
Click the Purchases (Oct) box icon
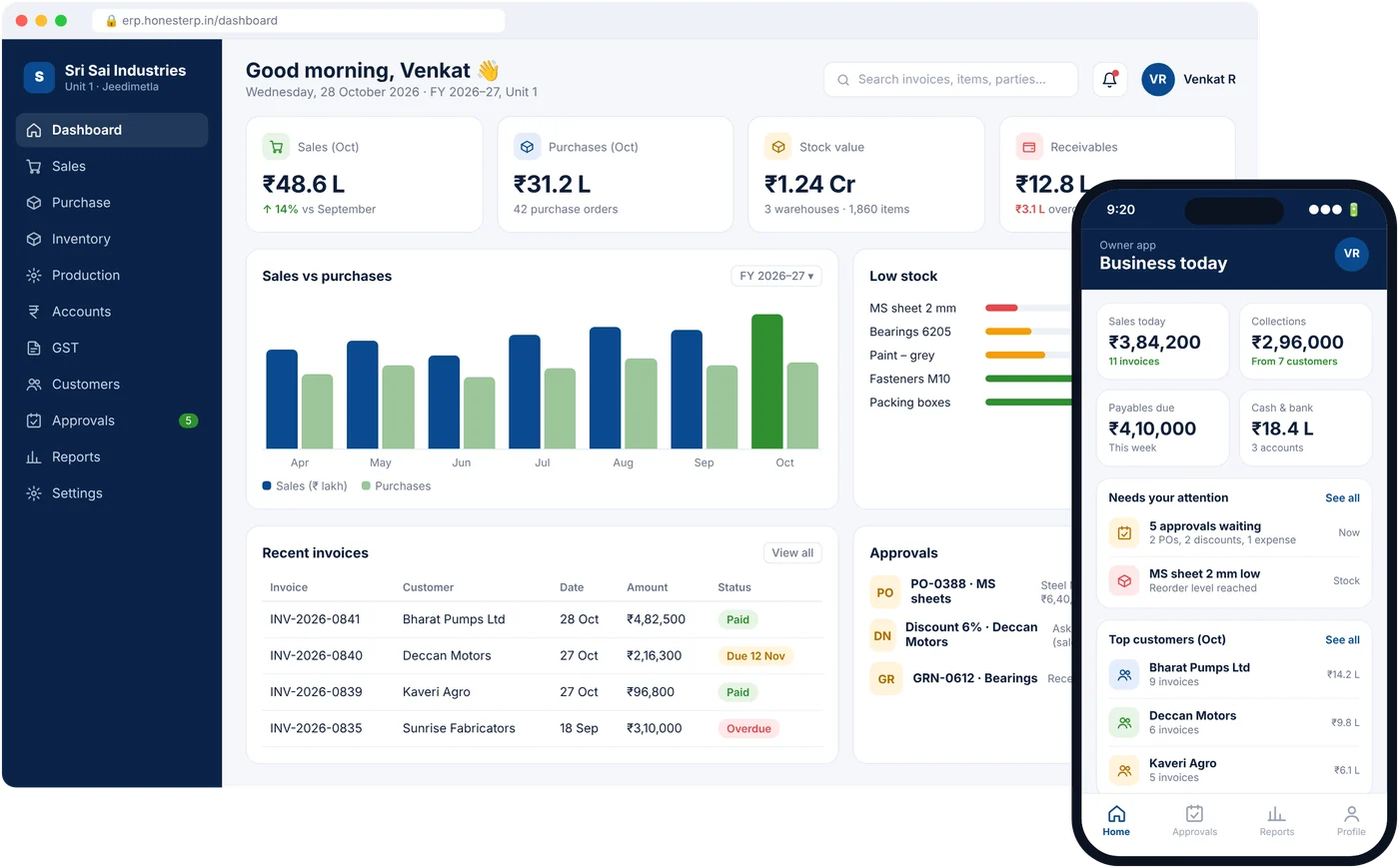(527, 147)
